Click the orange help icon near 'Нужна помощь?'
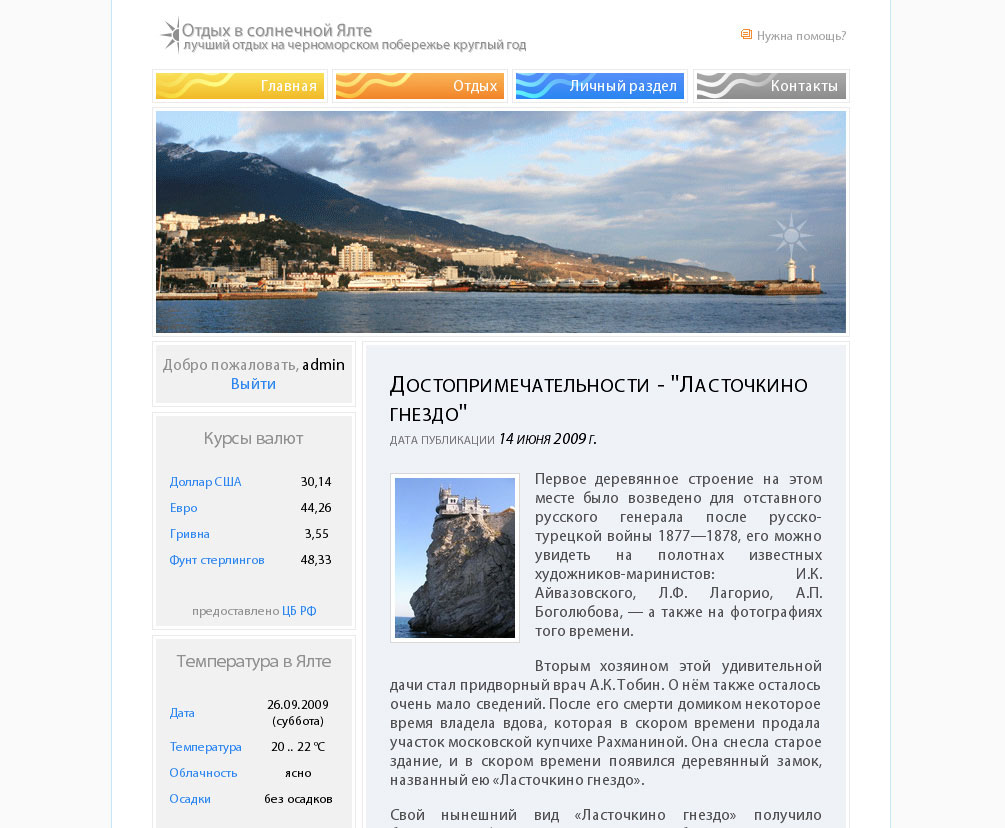1005x828 pixels. (746, 34)
